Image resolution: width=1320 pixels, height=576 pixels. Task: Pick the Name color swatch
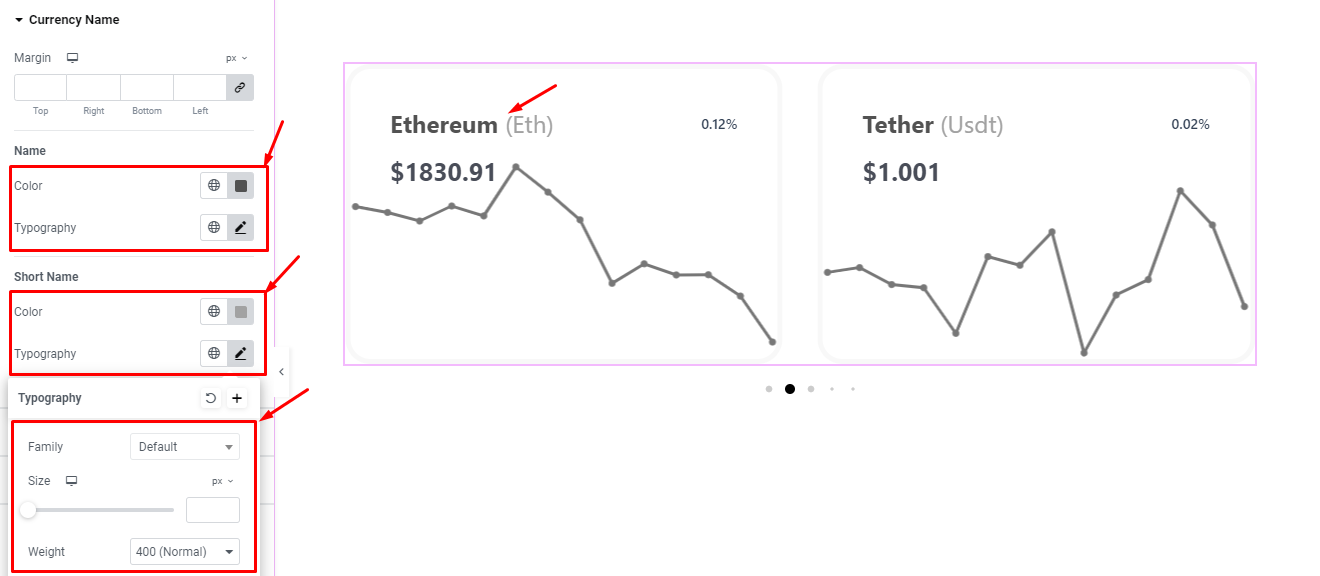point(240,186)
